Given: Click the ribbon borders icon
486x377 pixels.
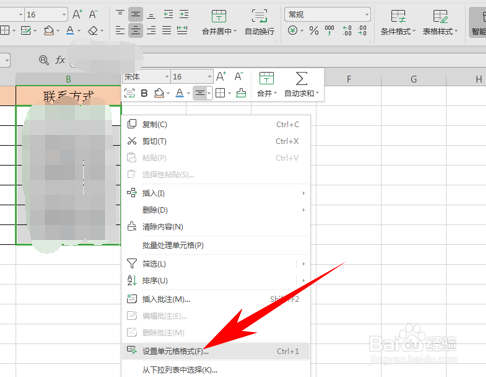Looking at the screenshot, I should coord(5,31).
